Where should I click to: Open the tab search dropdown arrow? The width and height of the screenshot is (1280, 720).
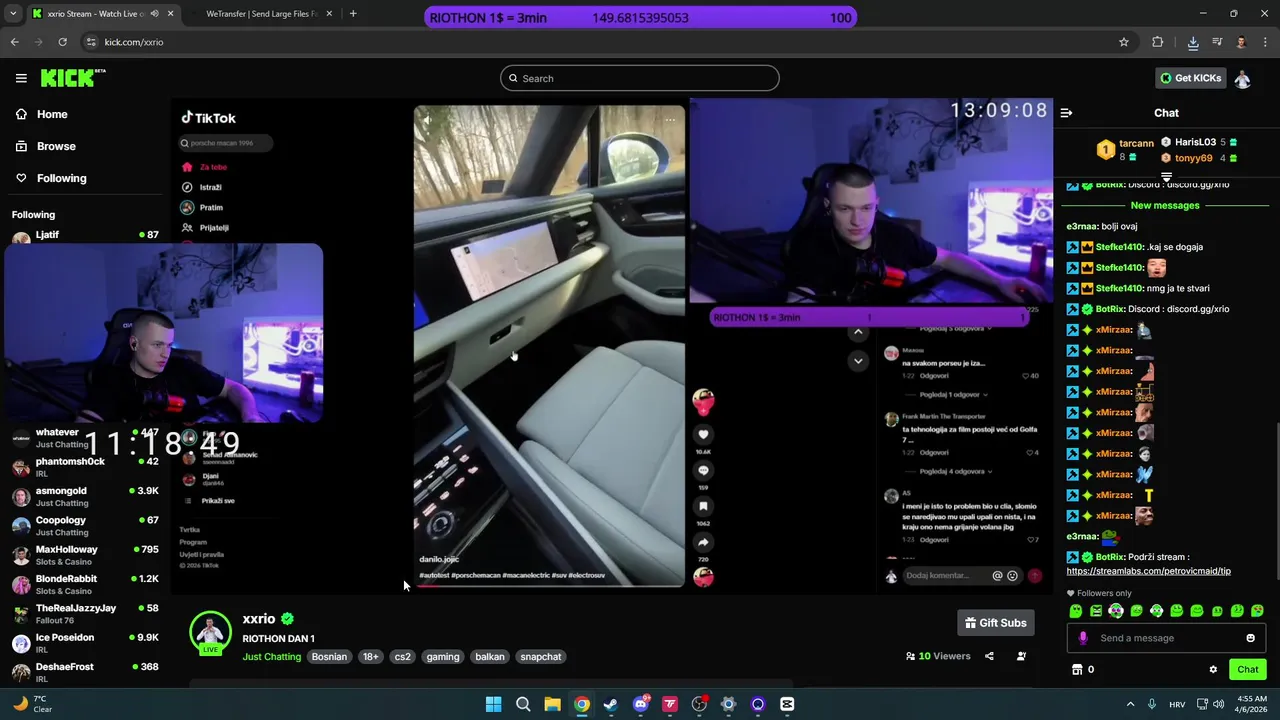click(14, 14)
